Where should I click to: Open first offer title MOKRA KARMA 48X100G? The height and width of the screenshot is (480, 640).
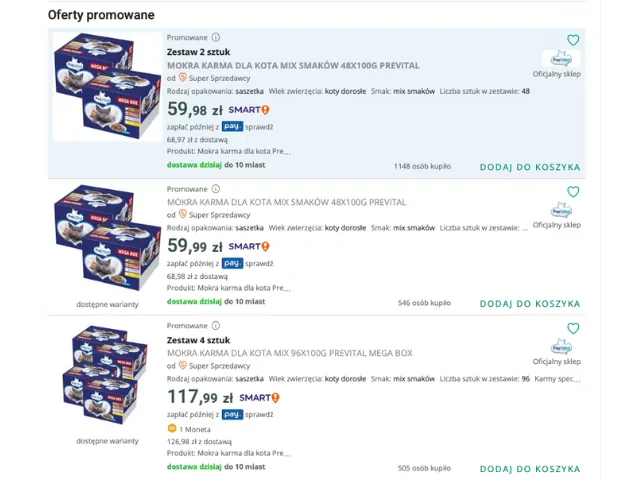pos(293,66)
